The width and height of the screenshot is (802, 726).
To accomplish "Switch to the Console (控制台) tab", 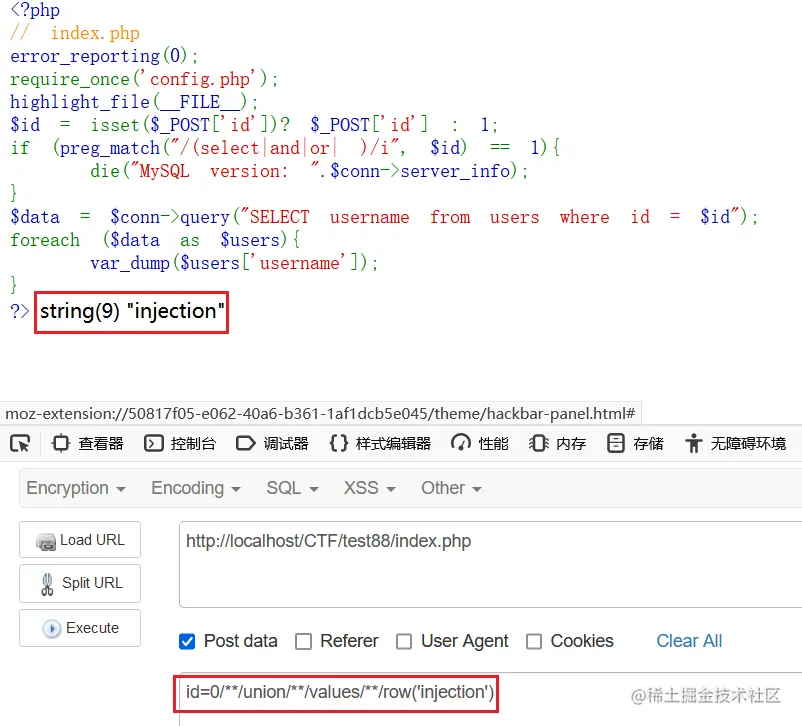I will (181, 443).
